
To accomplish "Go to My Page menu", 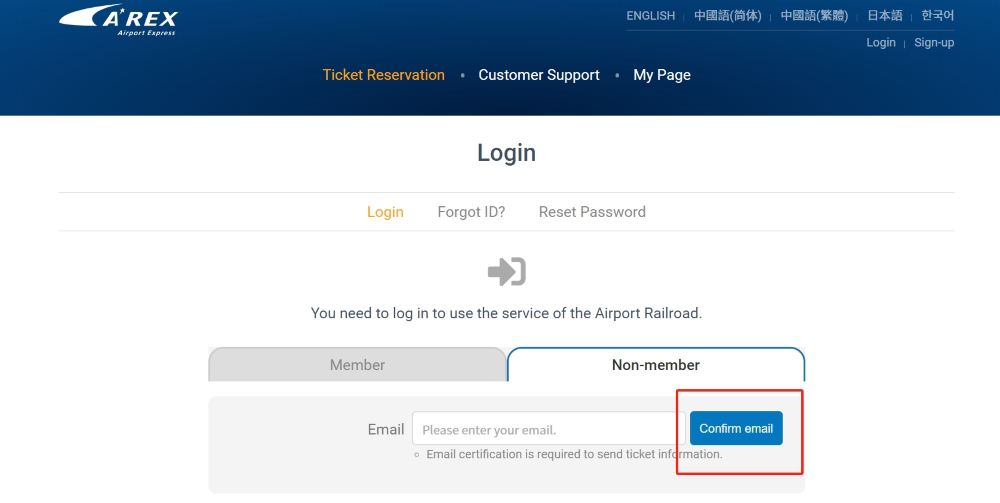I will click(662, 75).
